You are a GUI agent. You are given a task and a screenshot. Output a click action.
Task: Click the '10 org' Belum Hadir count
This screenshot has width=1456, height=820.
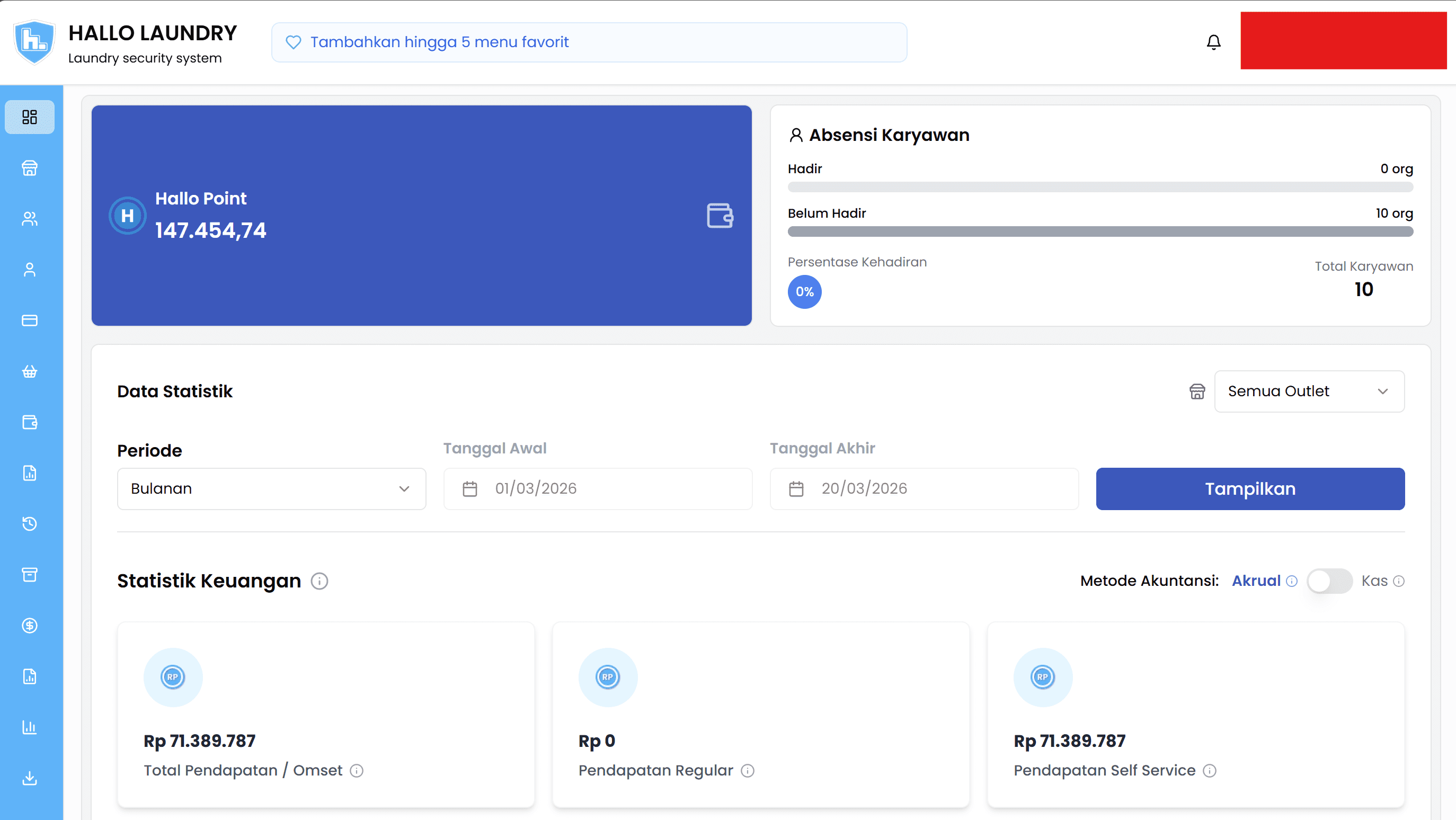point(1395,213)
